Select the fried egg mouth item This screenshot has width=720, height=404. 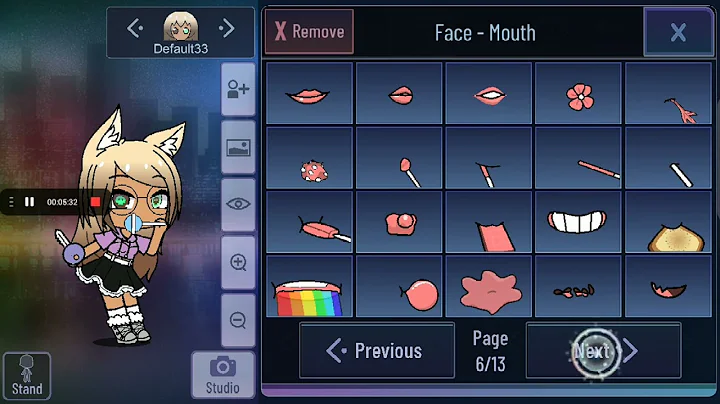[x=399, y=222]
